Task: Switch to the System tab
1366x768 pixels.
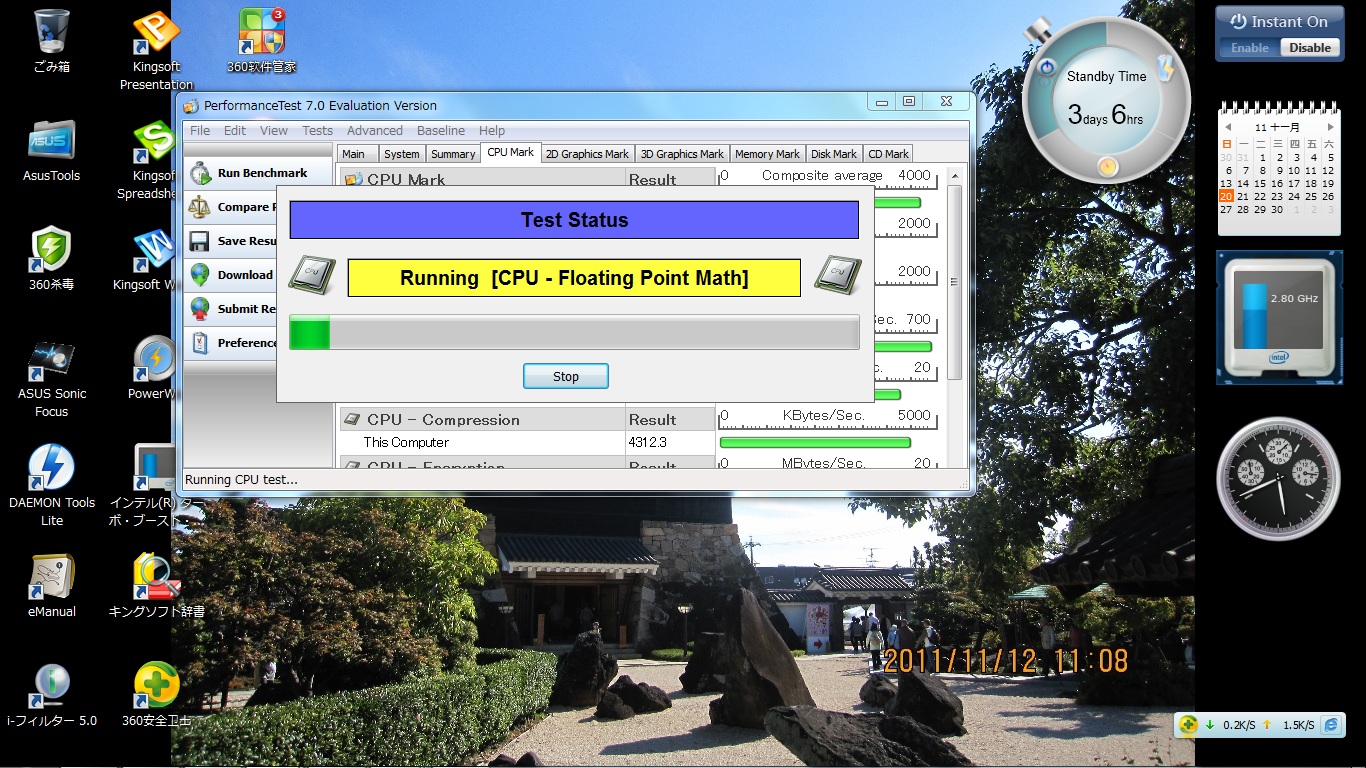Action: [x=402, y=154]
